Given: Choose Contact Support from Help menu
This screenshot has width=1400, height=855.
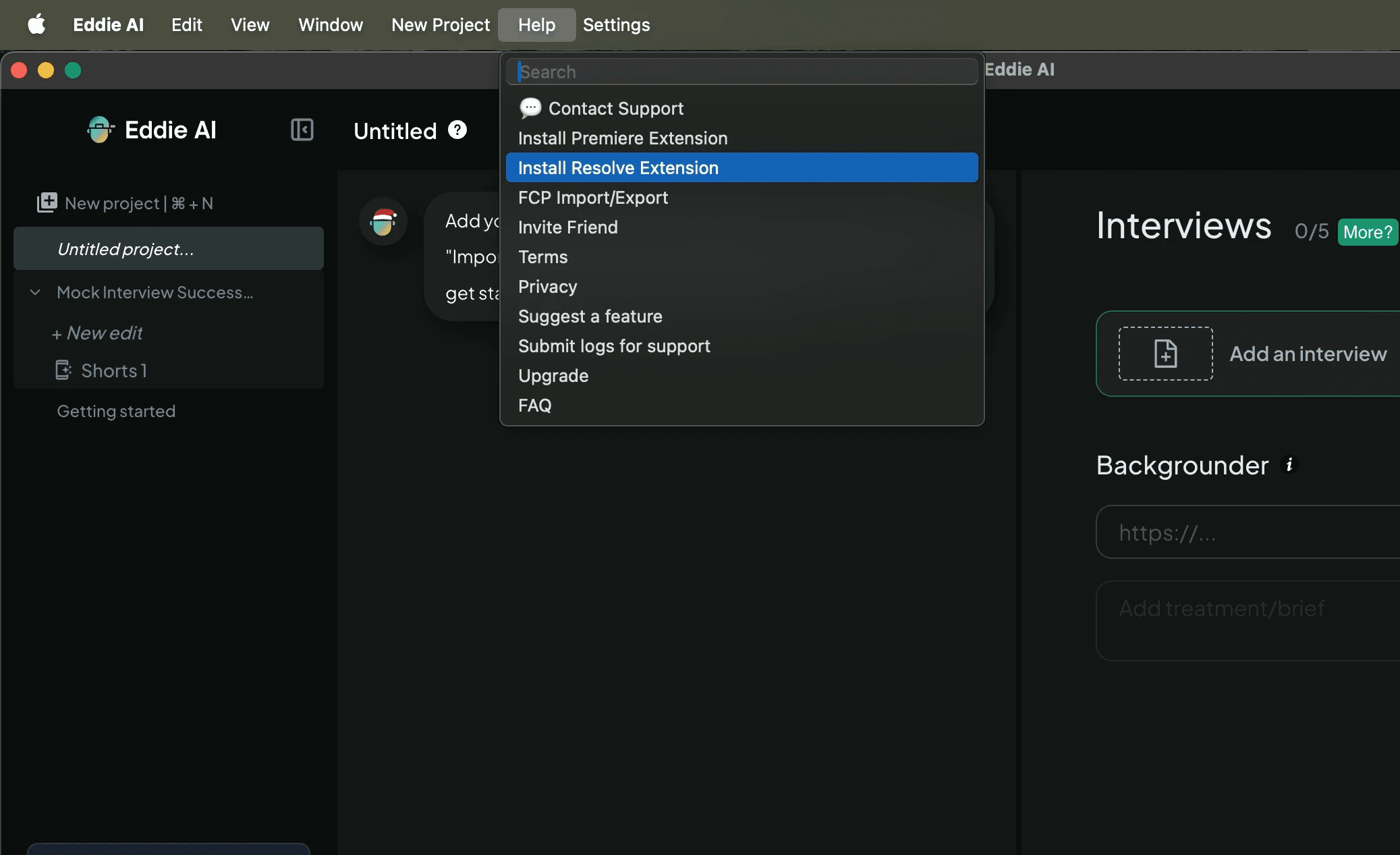Looking at the screenshot, I should click(615, 108).
